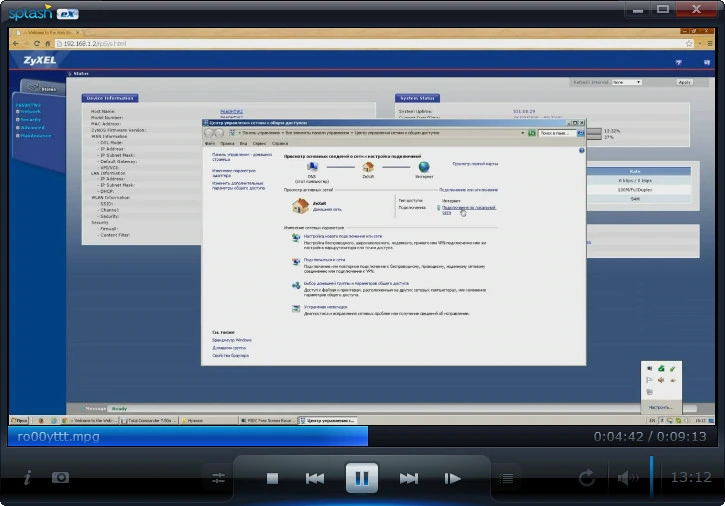Expand the Security item in ZyXEL sidebar
The image size is (725, 506).
29,120
